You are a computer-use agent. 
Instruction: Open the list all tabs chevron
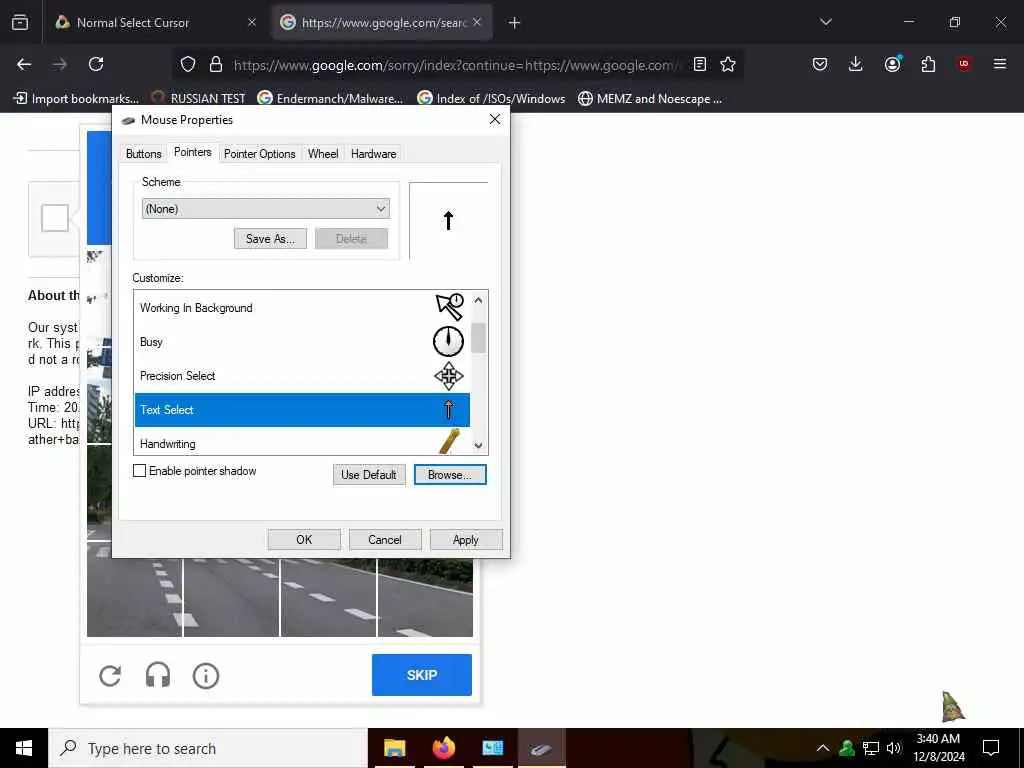pyautogui.click(x=825, y=22)
